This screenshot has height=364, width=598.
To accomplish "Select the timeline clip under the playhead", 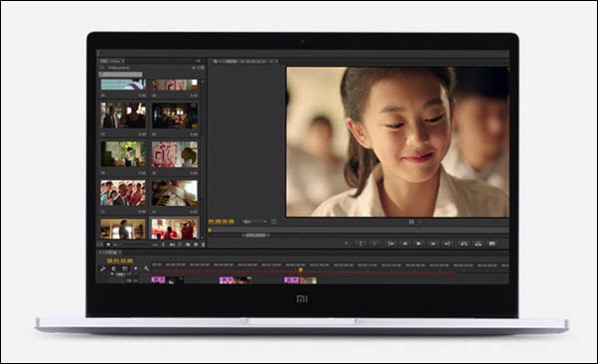I will tap(301, 280).
